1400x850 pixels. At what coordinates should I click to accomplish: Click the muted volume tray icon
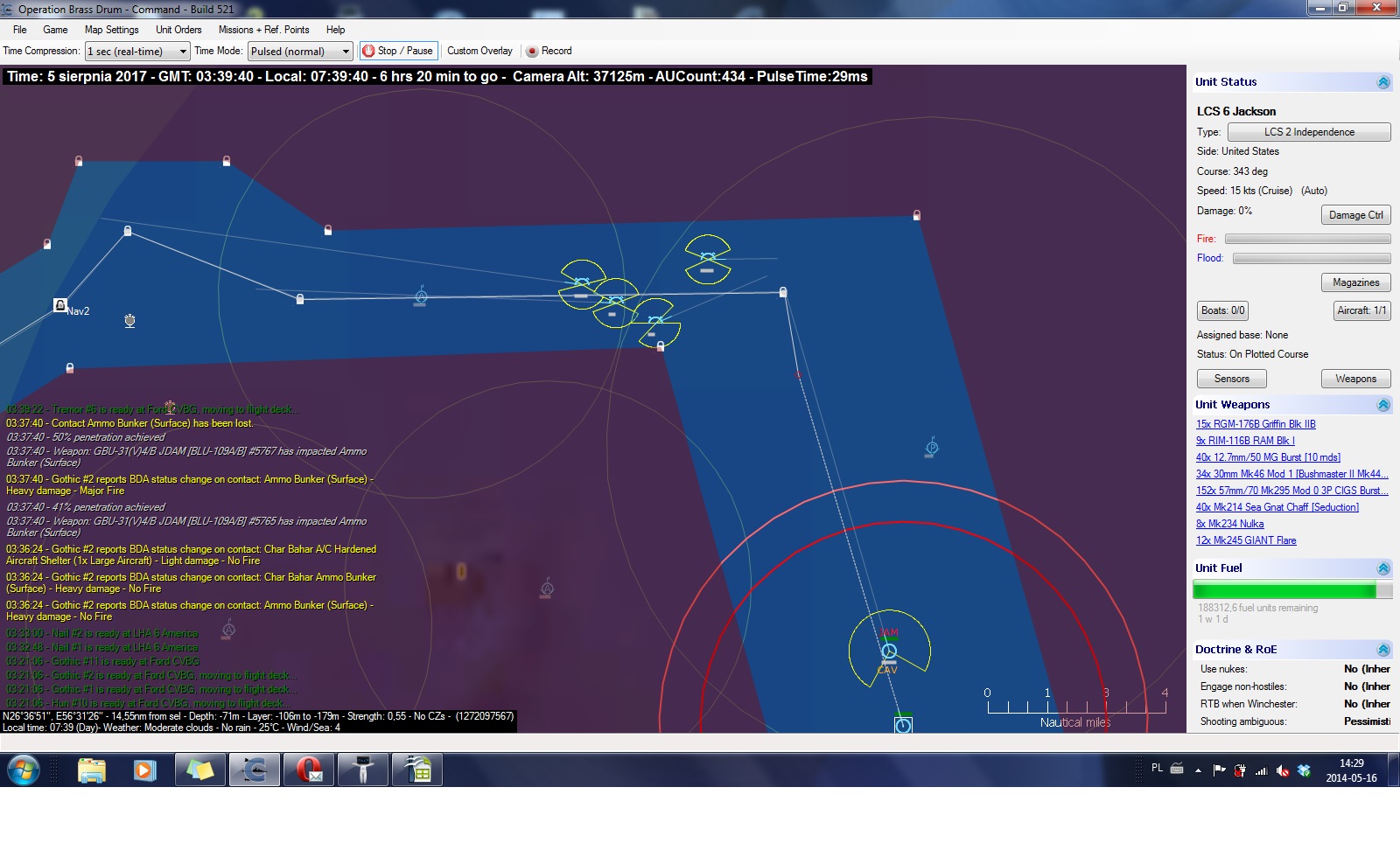(1283, 770)
